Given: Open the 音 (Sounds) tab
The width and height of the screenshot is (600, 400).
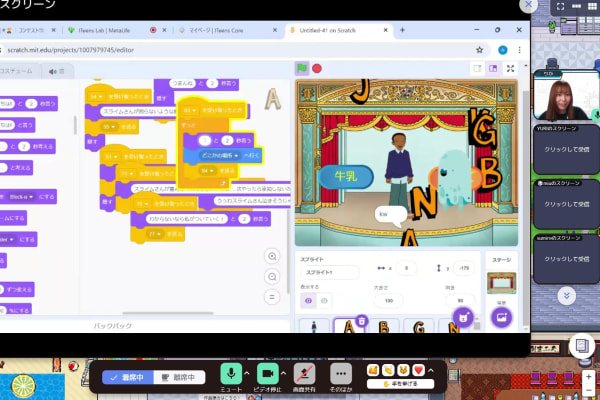Looking at the screenshot, I should pyautogui.click(x=56, y=71).
